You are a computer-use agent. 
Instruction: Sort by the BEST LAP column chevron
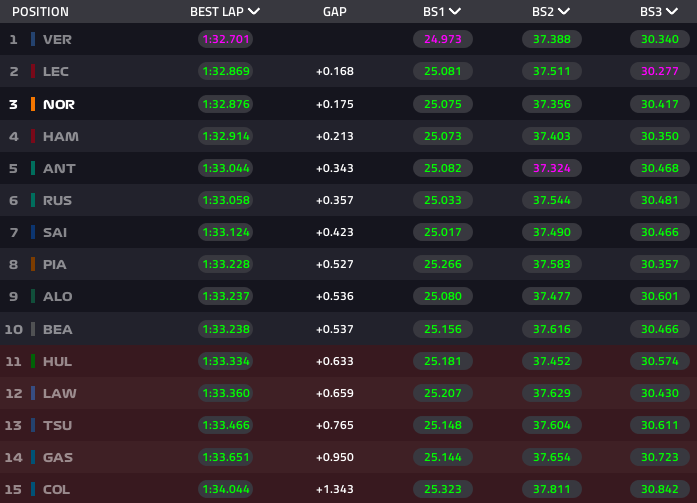[253, 12]
